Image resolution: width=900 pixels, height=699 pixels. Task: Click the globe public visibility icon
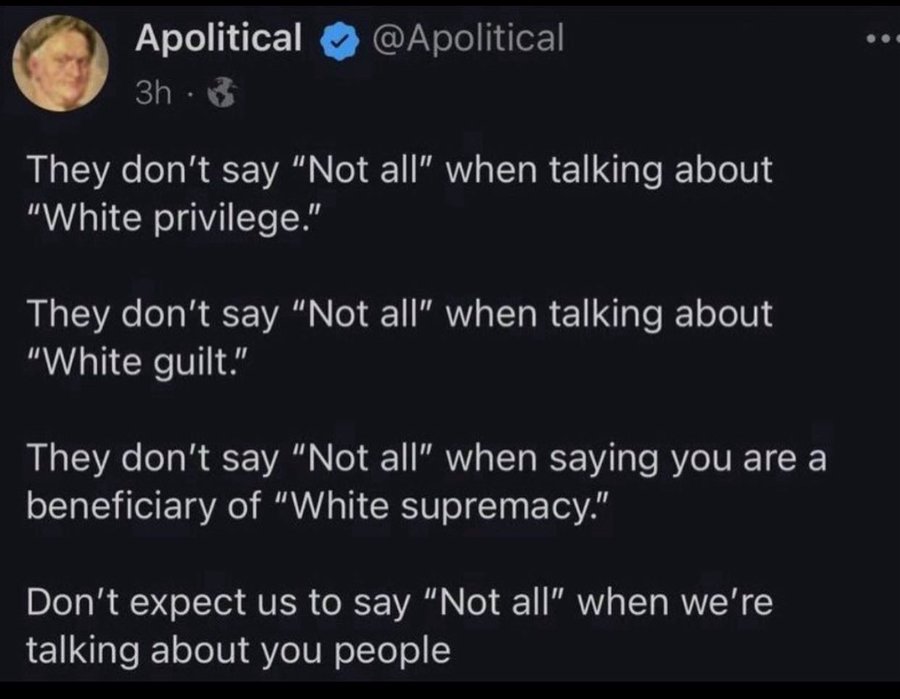click(221, 94)
